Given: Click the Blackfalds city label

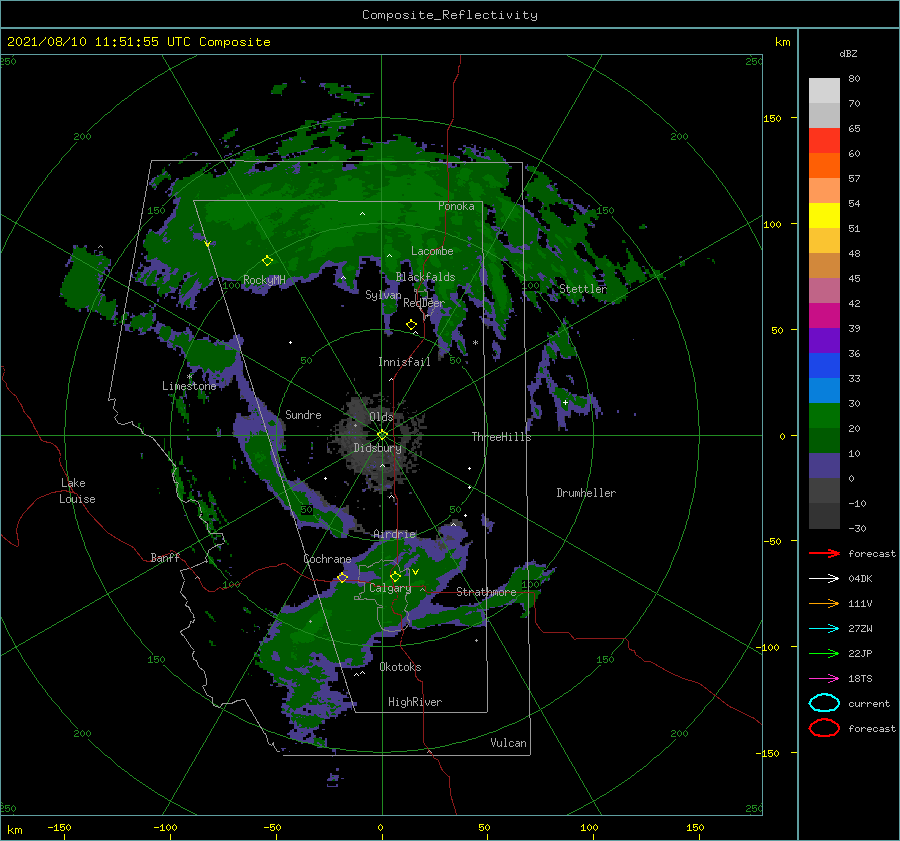Looking at the screenshot, I should 425,277.
